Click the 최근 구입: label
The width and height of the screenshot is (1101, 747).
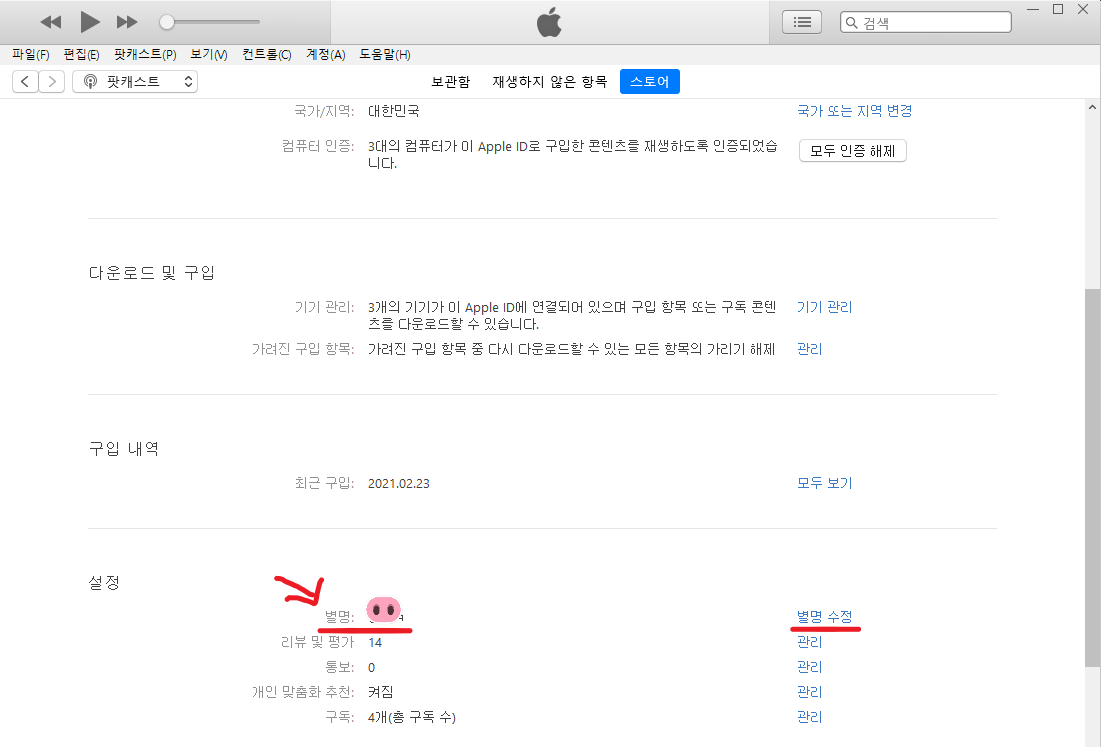pos(324,483)
